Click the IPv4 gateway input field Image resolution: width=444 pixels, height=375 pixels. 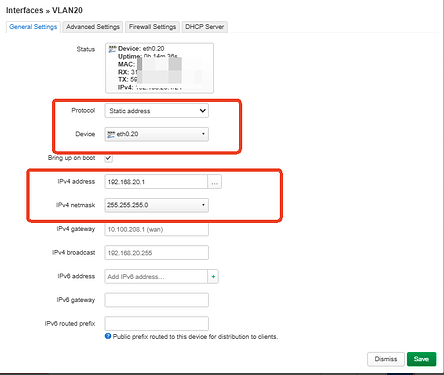click(x=157, y=229)
